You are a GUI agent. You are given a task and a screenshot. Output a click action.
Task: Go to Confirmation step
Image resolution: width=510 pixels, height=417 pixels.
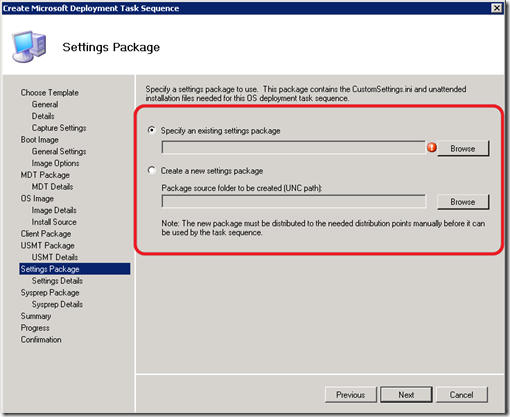tap(41, 339)
